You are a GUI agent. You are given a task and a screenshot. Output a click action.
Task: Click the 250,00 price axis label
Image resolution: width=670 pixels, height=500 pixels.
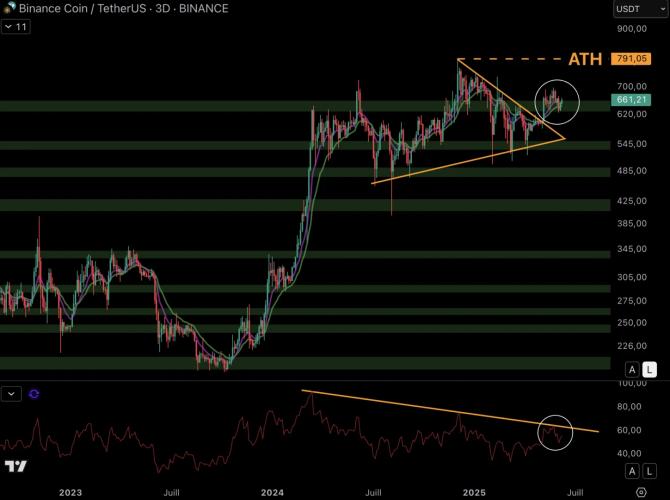pyautogui.click(x=632, y=323)
